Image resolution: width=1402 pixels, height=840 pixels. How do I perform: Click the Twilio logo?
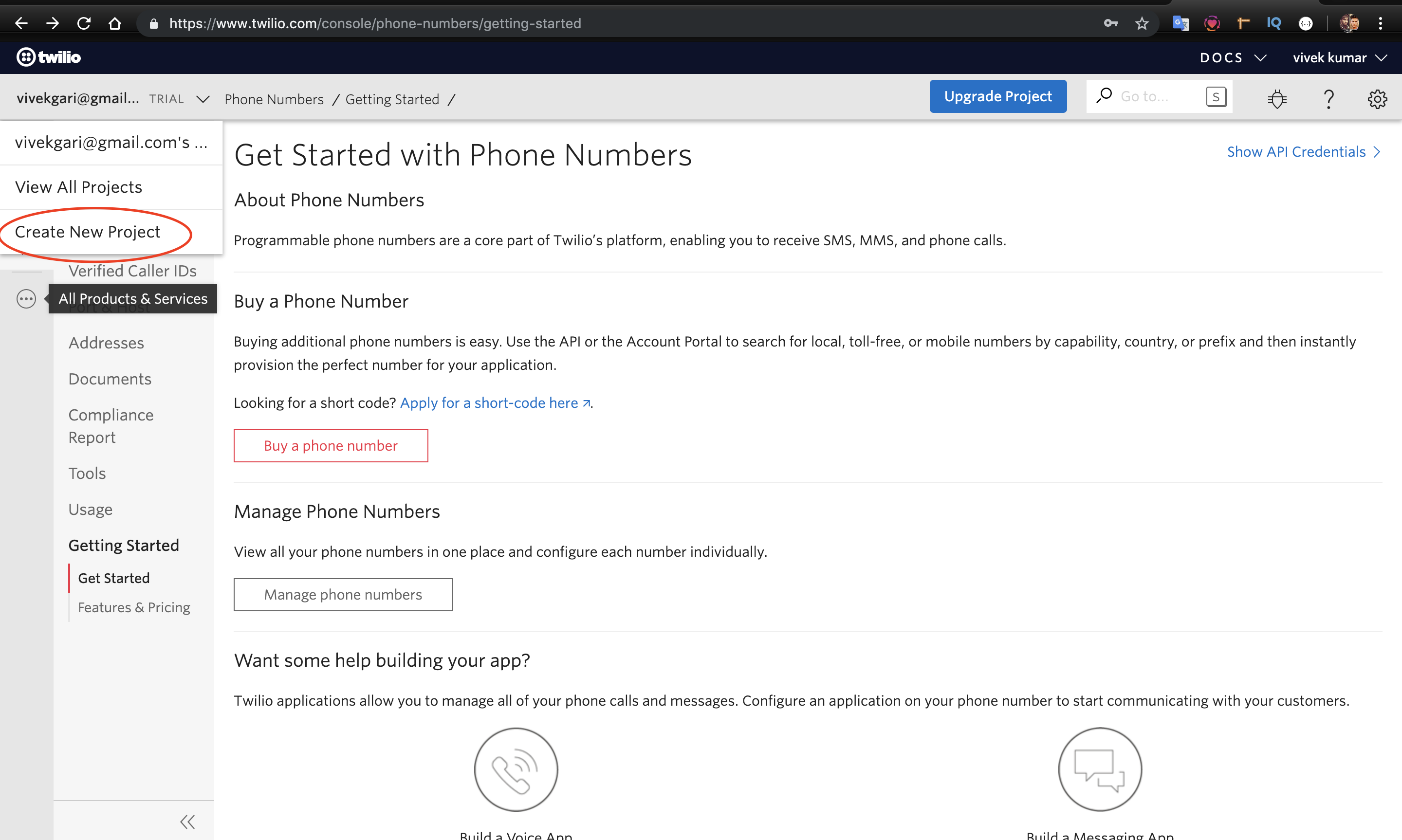pos(49,57)
